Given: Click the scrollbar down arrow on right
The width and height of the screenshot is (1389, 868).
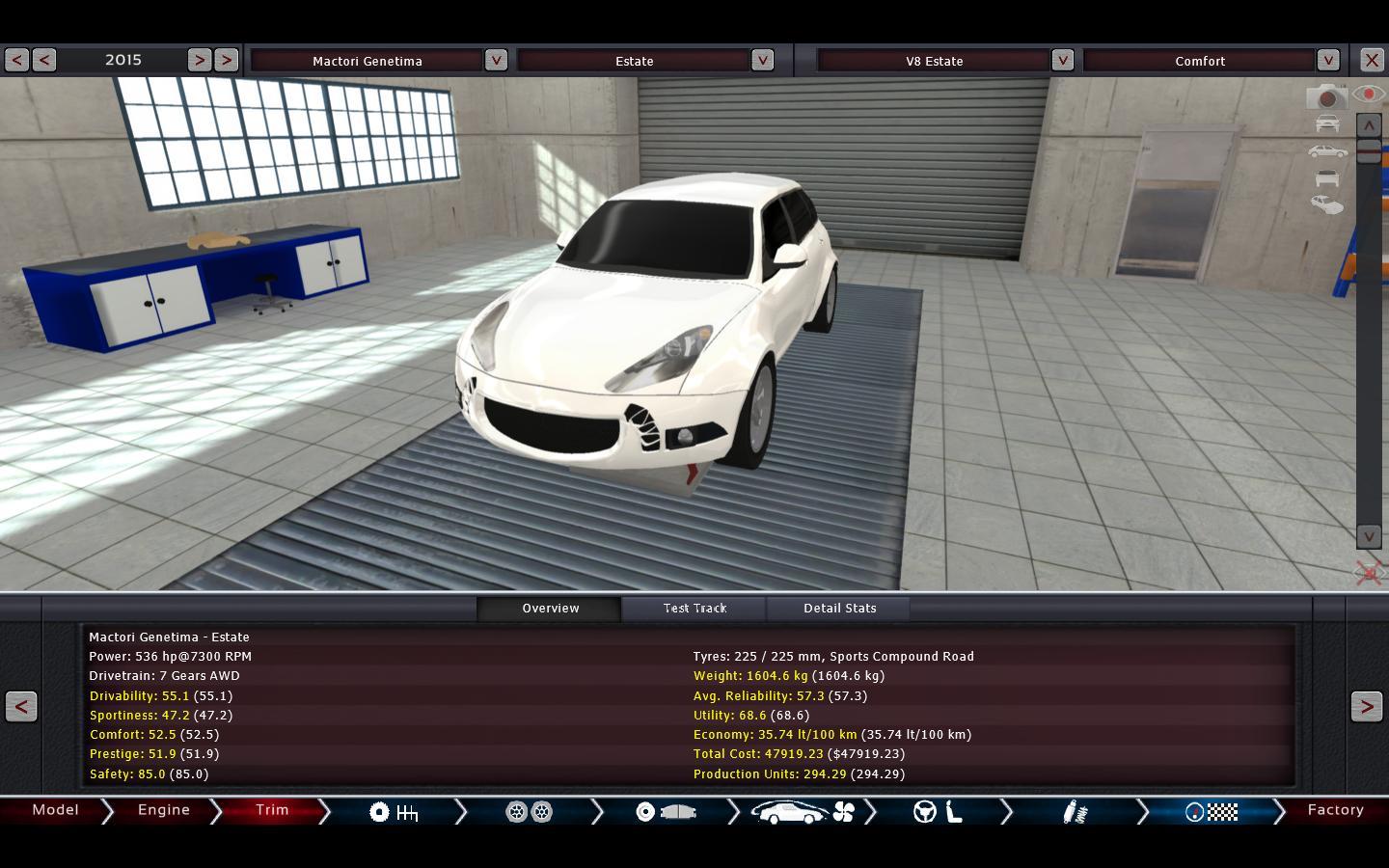Looking at the screenshot, I should (x=1369, y=536).
